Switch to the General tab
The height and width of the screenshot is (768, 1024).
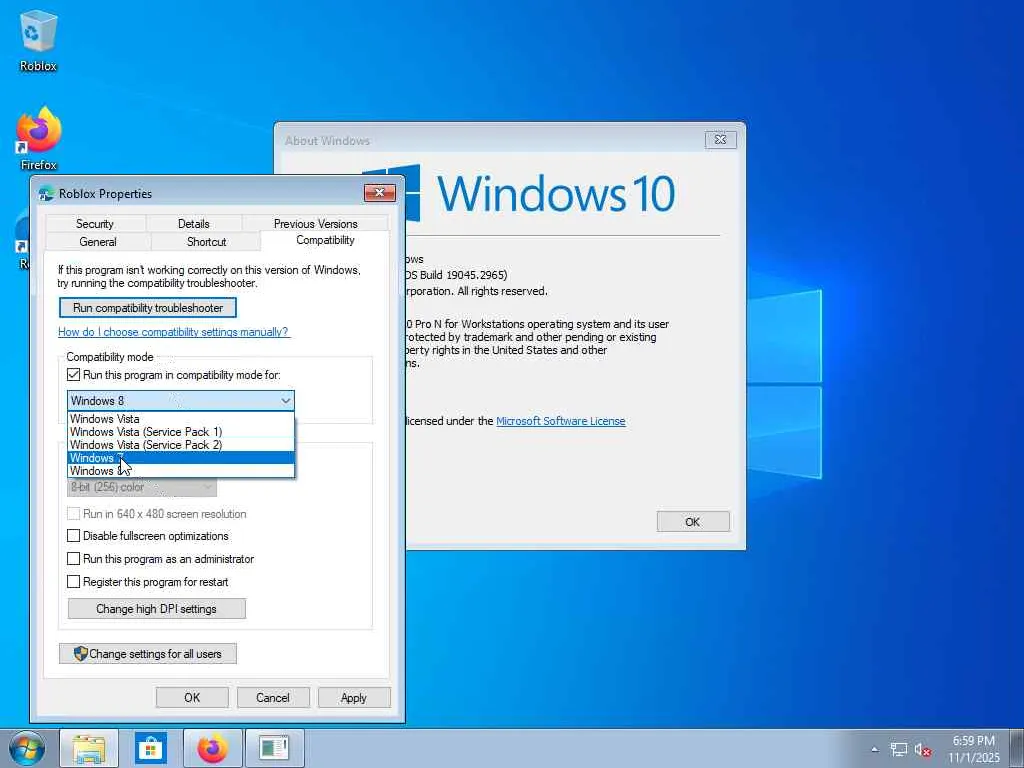pos(98,242)
